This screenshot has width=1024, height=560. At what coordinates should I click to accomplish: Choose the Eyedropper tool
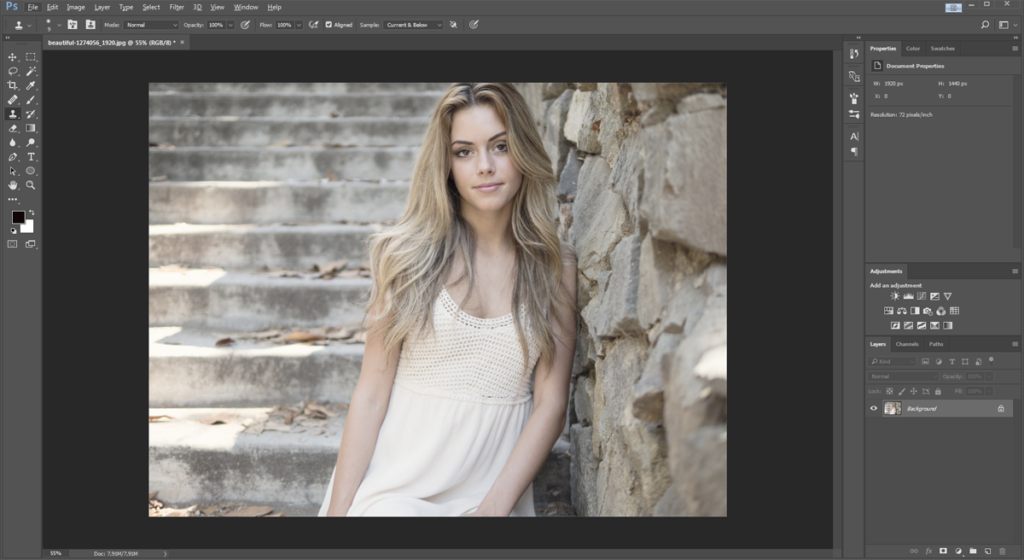[x=31, y=86]
